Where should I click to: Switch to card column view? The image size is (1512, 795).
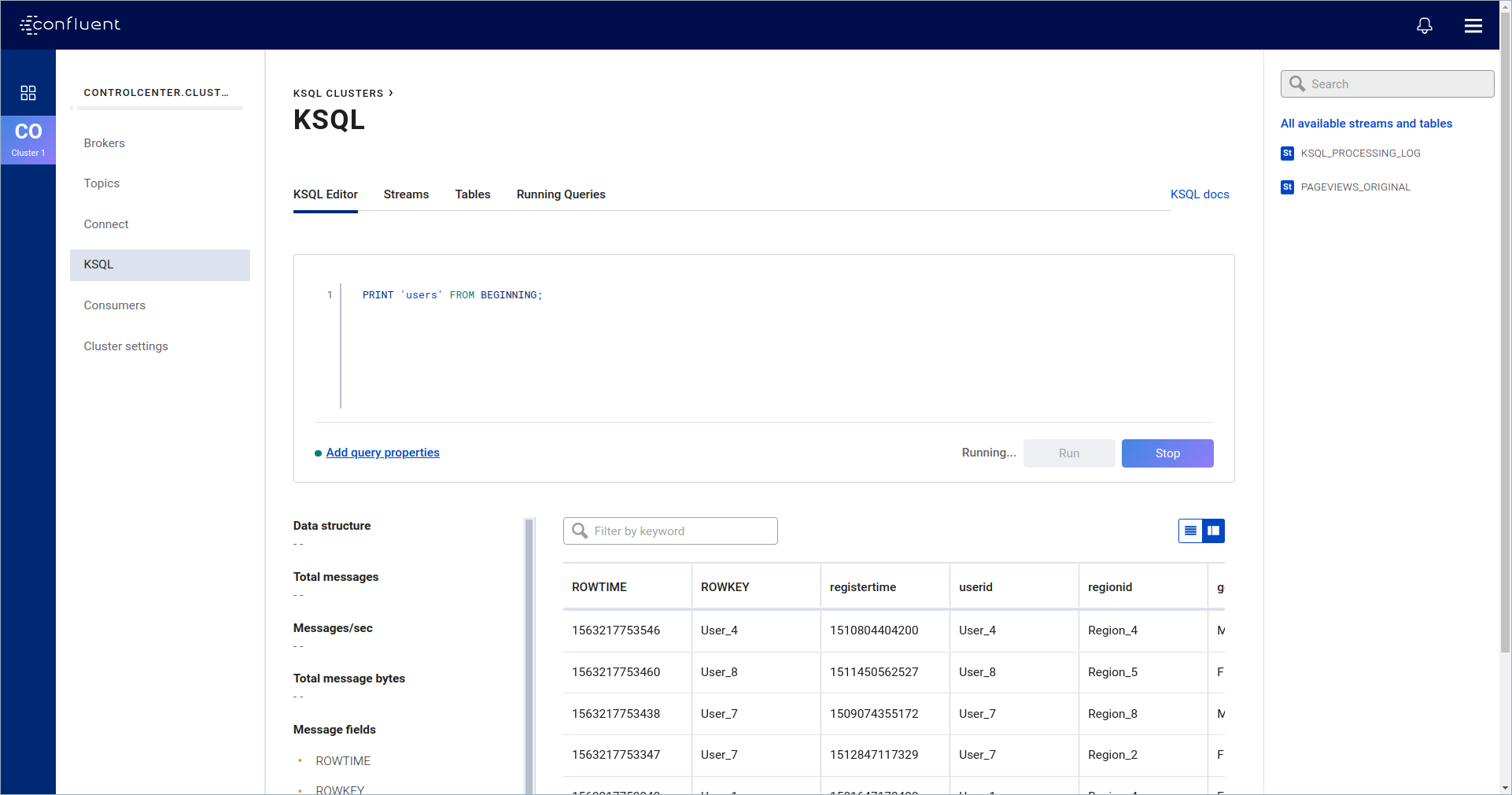[1213, 531]
